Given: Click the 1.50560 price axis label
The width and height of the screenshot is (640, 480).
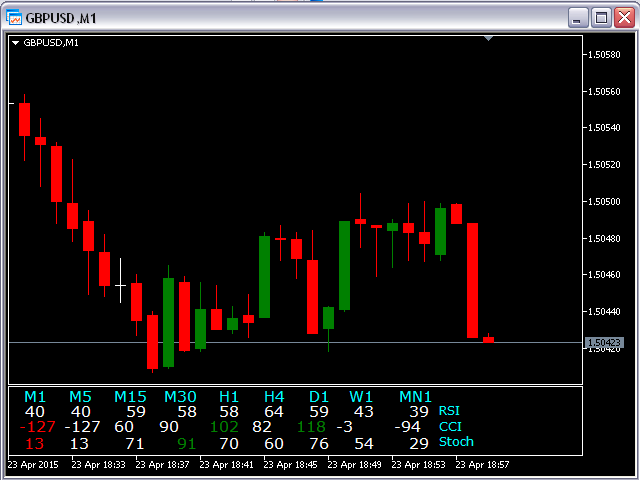Looking at the screenshot, I should click(x=604, y=91).
